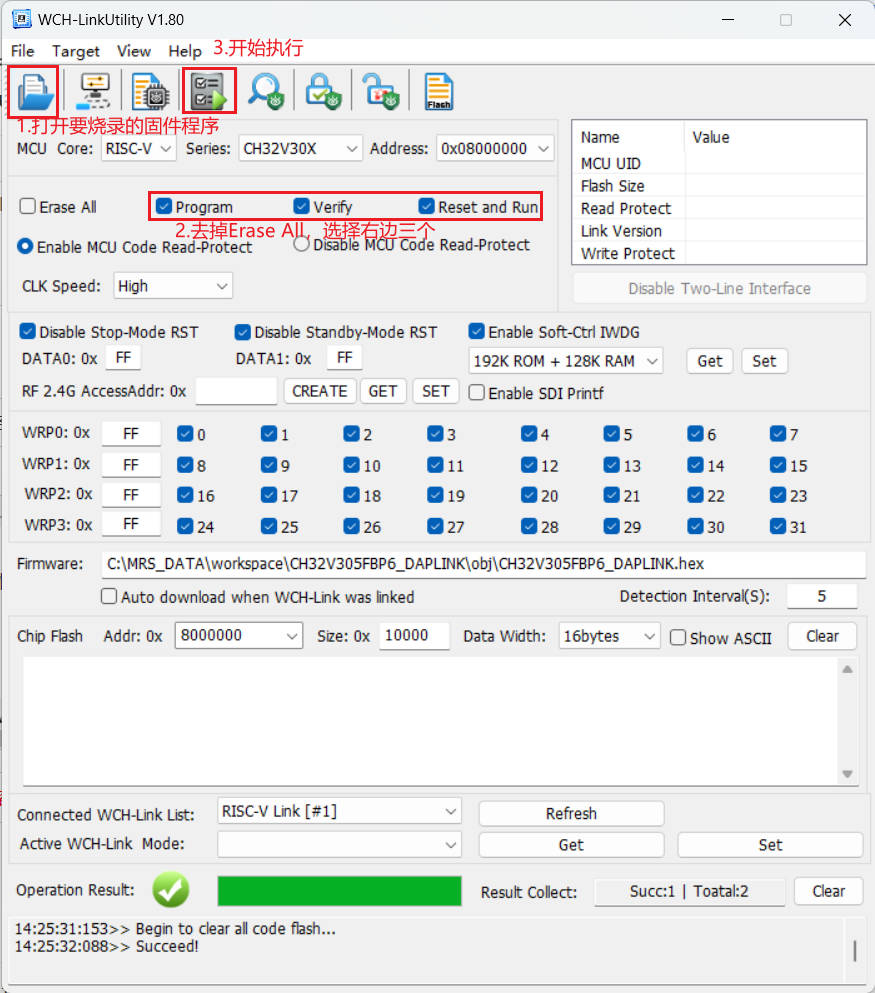
Task: Click the Detection Interval field
Action: [822, 596]
